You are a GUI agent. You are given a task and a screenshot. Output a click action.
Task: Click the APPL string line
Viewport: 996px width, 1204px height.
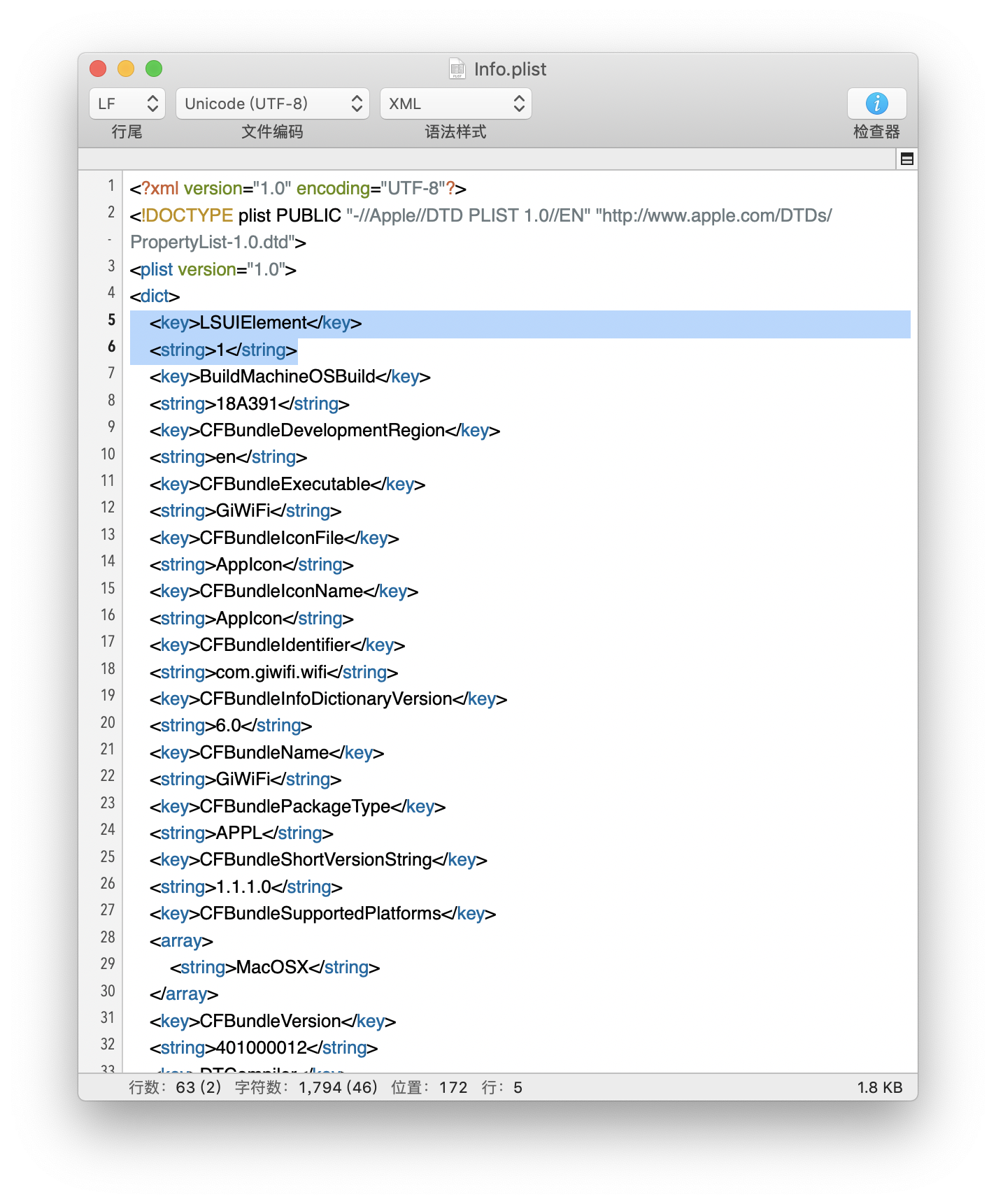[241, 833]
